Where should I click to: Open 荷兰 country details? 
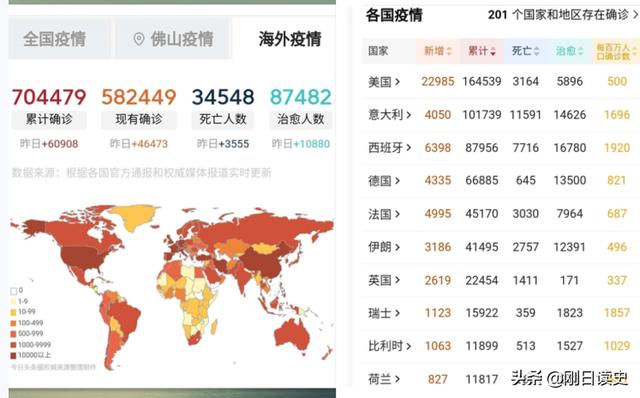point(384,379)
